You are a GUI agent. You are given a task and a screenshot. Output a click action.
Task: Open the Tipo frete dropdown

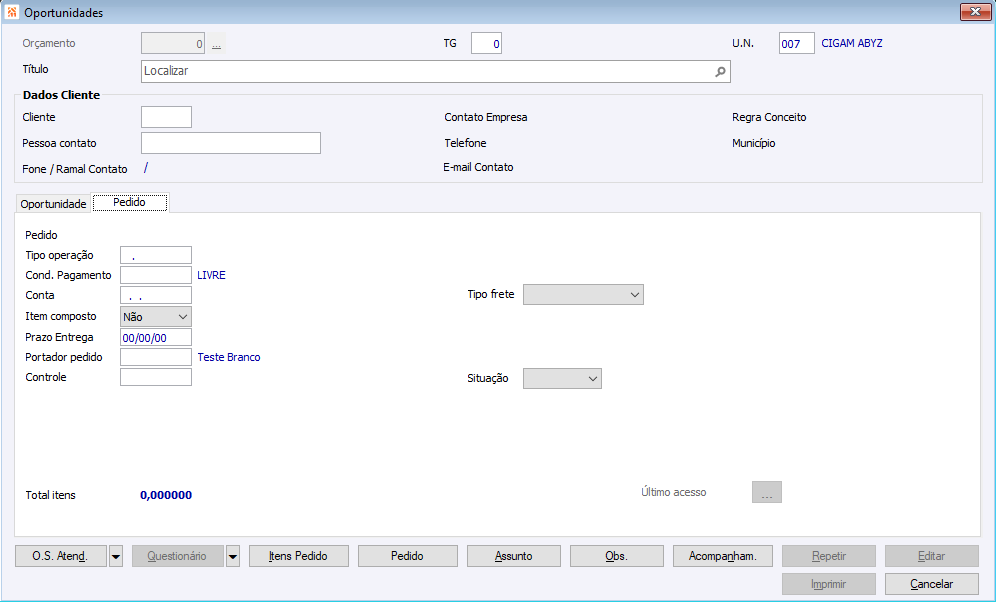[x=583, y=295]
